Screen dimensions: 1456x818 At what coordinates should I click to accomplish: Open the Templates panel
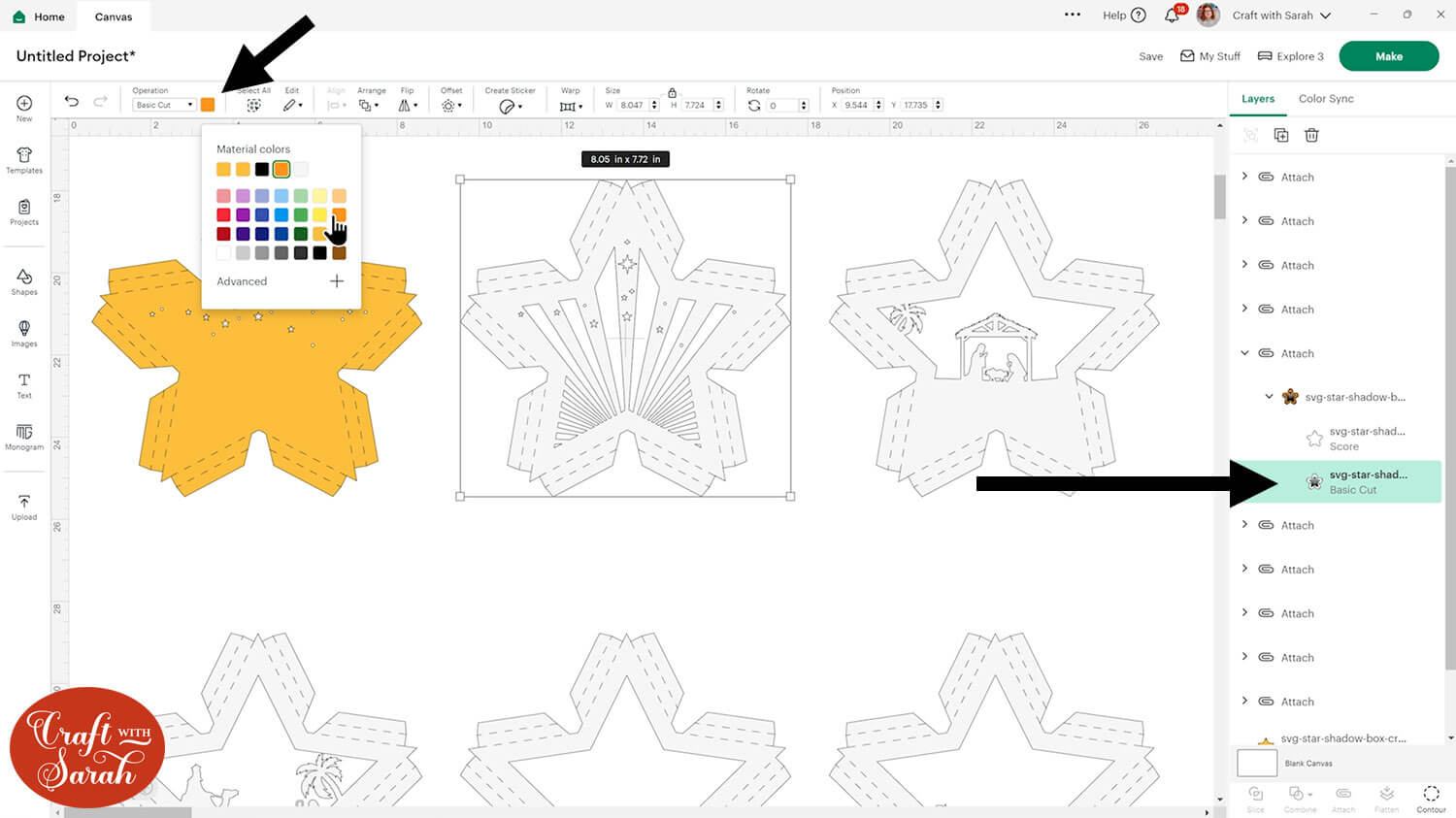[x=24, y=155]
